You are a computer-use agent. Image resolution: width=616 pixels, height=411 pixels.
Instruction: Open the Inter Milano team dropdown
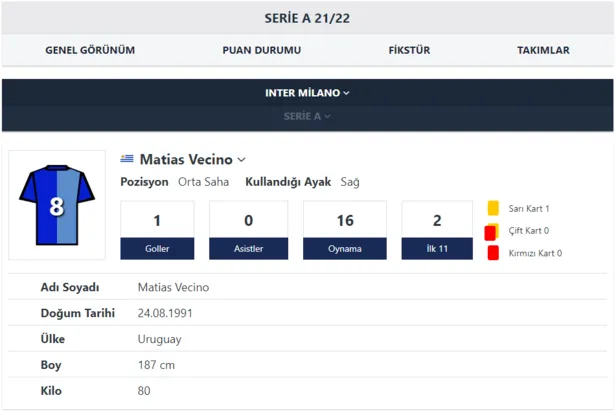[x=307, y=93]
